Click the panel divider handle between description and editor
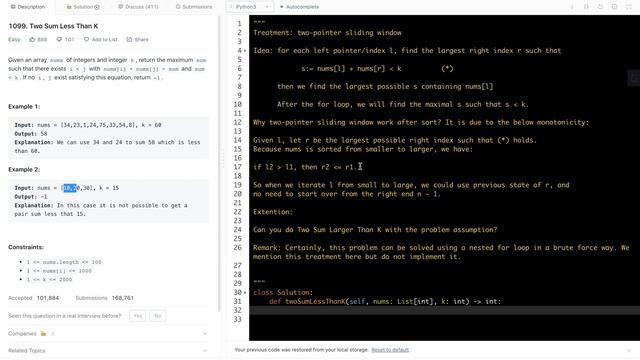Image resolution: width=640 pixels, height=360 pixels. [x=223, y=159]
